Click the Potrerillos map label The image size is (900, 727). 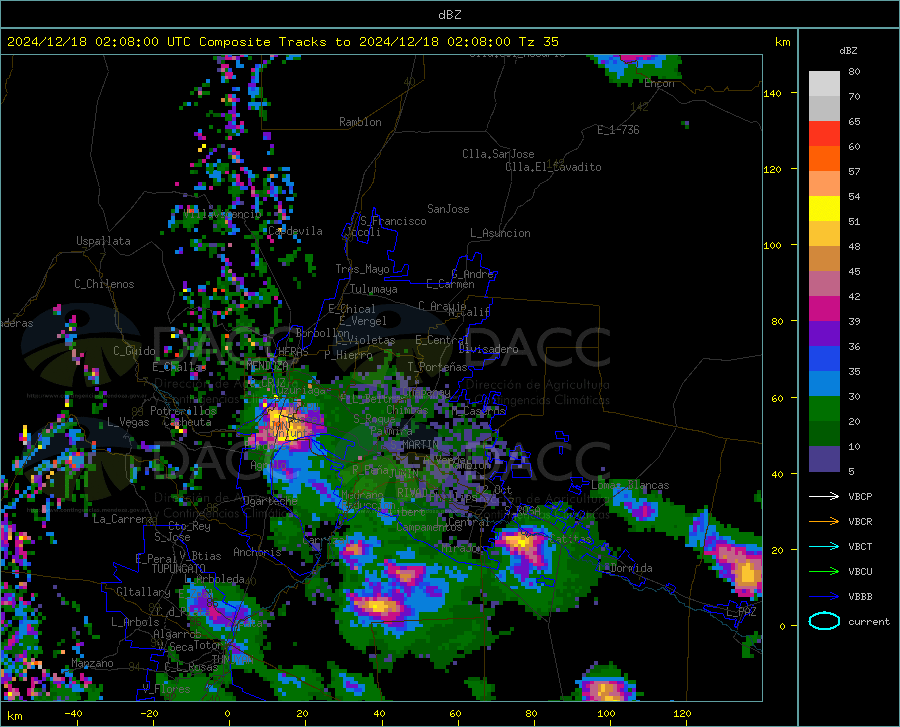[183, 411]
